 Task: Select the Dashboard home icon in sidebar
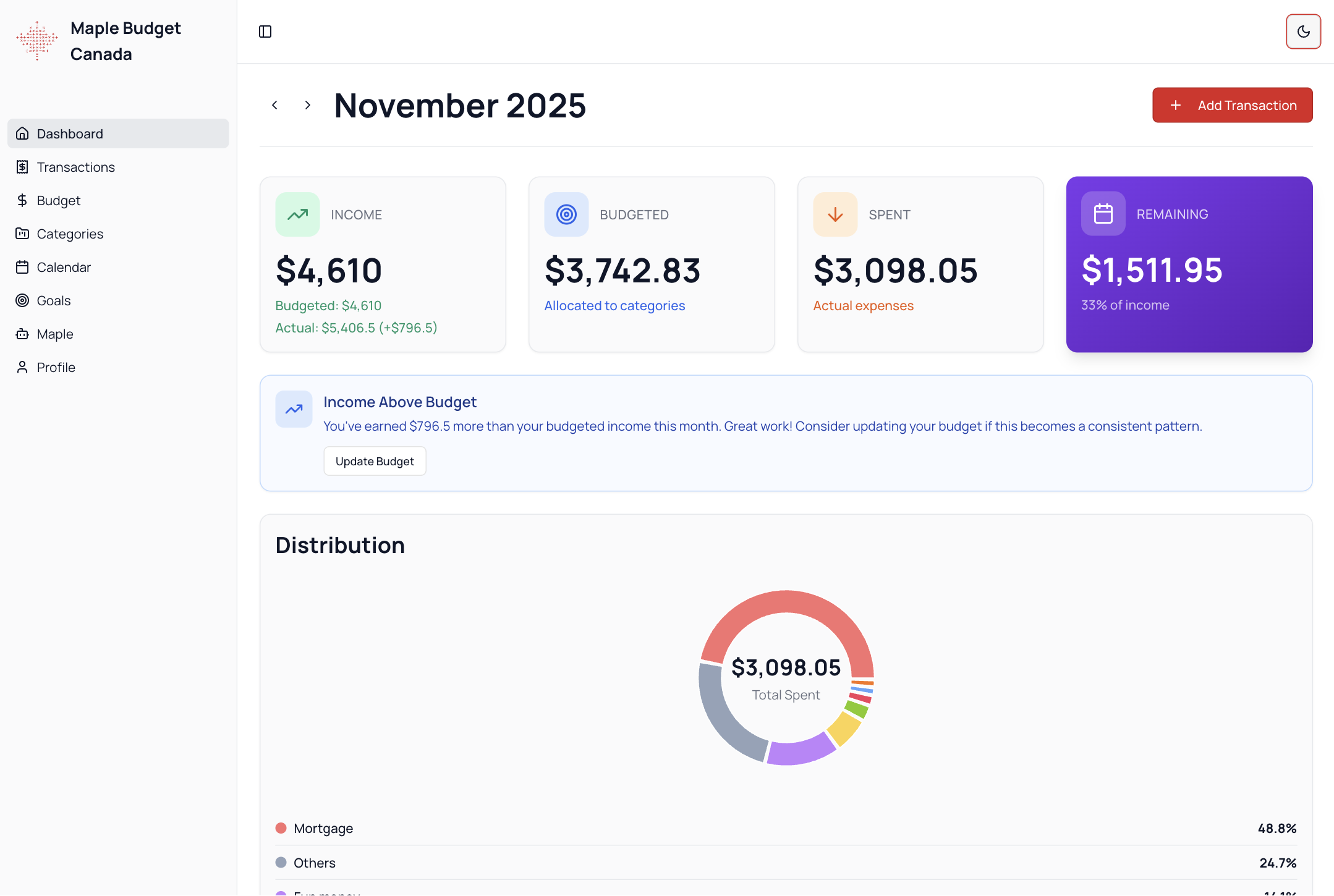22,133
